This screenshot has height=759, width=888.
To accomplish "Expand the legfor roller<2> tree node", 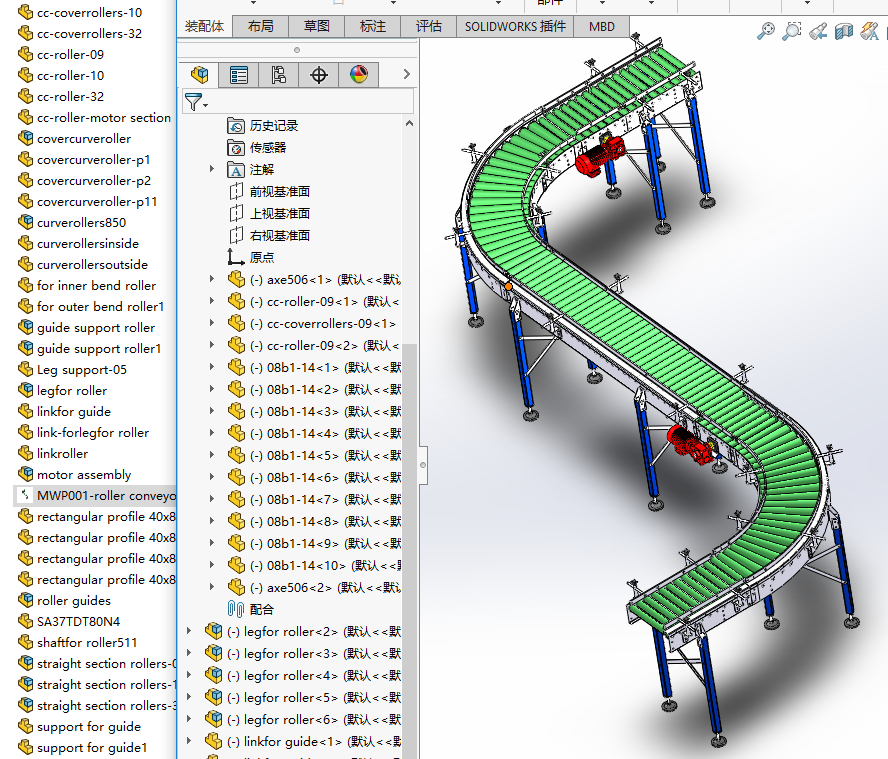I will coord(189,631).
